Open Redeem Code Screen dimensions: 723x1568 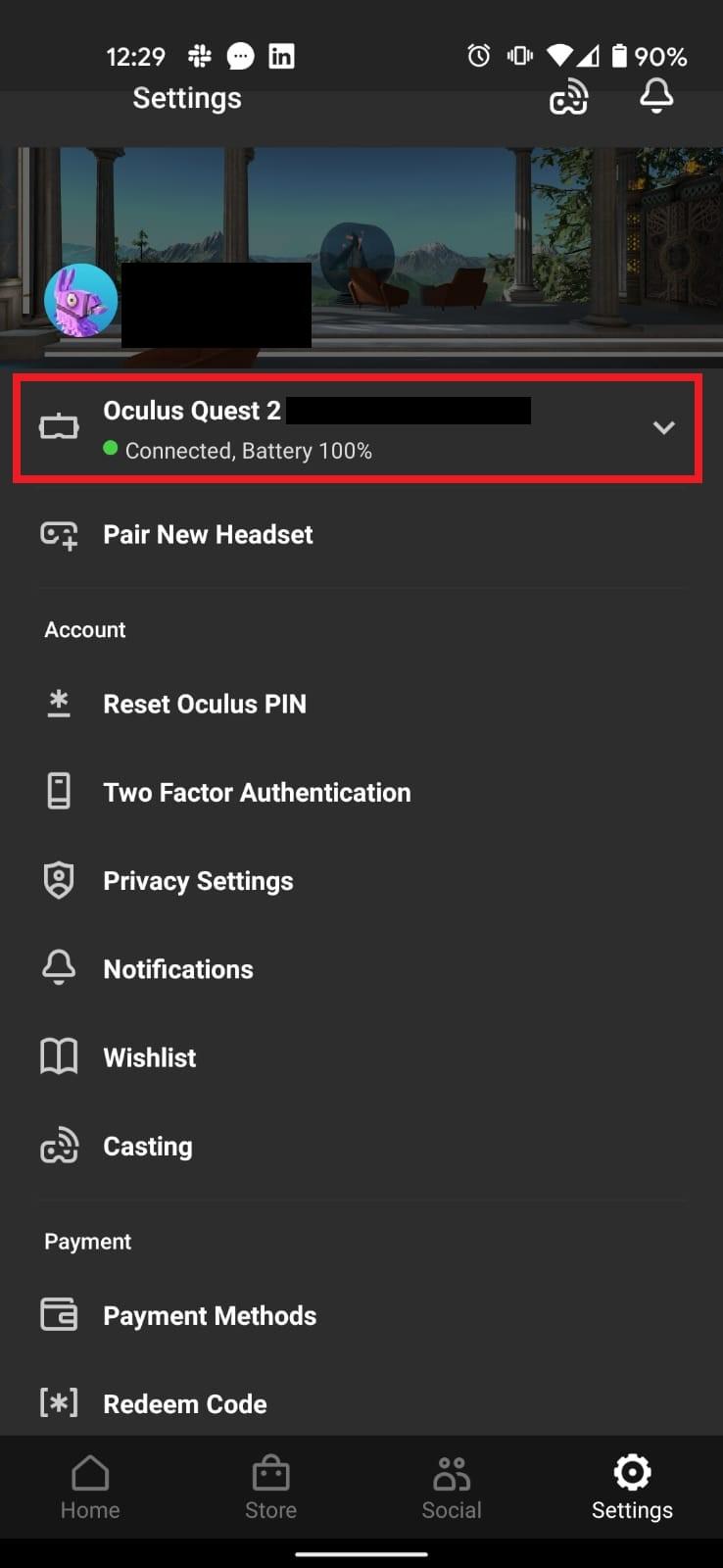coord(185,1404)
